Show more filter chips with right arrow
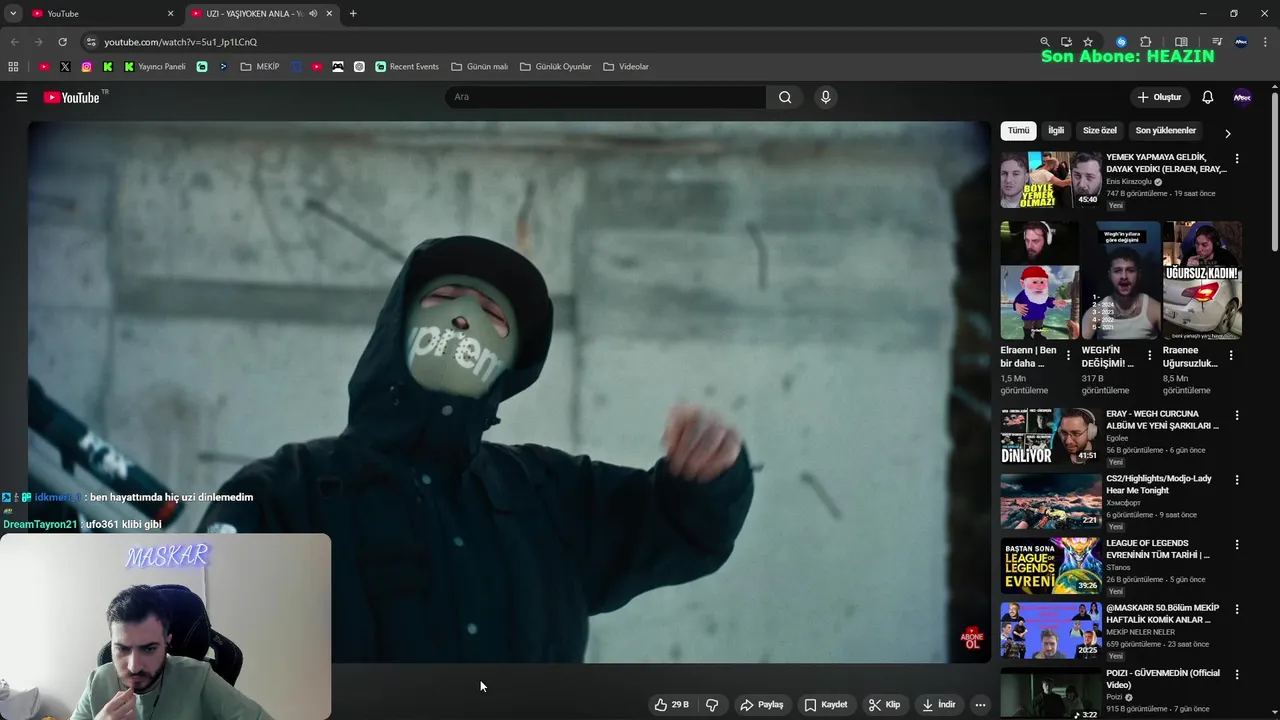 click(1228, 133)
